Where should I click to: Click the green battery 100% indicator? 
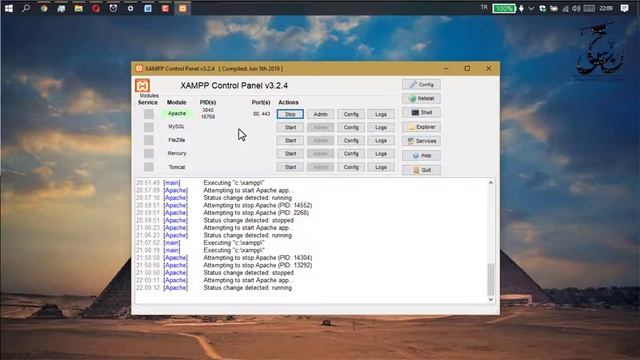[504, 8]
